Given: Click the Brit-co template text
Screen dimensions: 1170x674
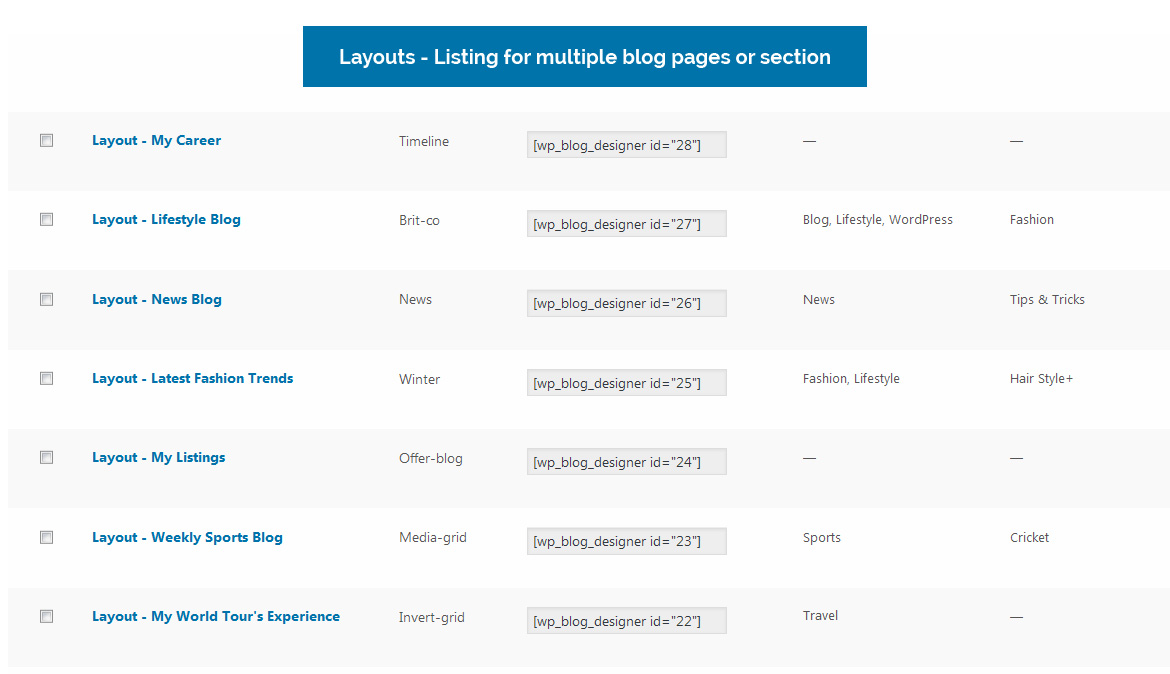Looking at the screenshot, I should pos(419,220).
